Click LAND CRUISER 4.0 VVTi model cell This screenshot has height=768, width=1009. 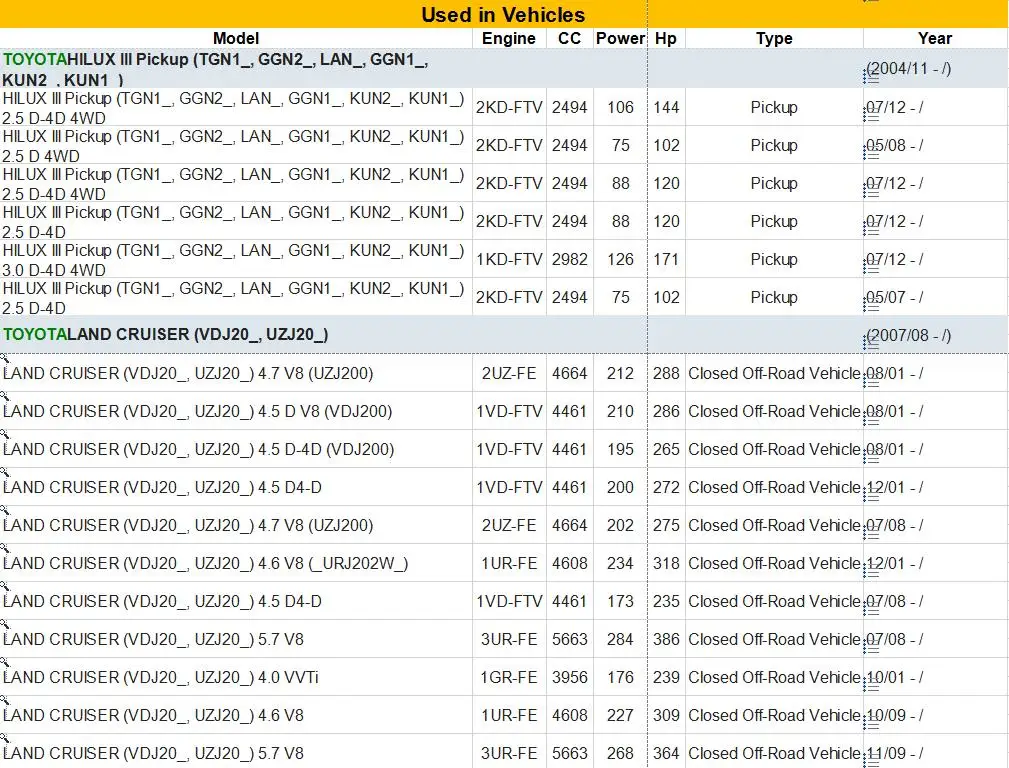coord(236,677)
